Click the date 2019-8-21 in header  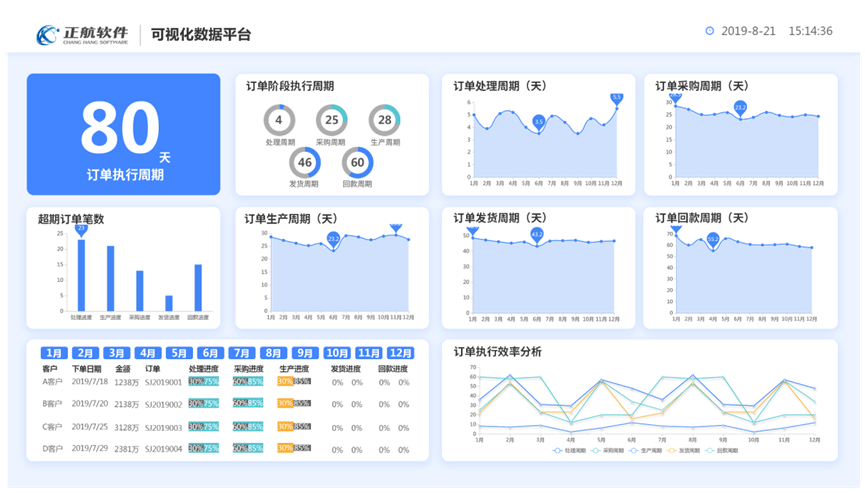point(748,31)
